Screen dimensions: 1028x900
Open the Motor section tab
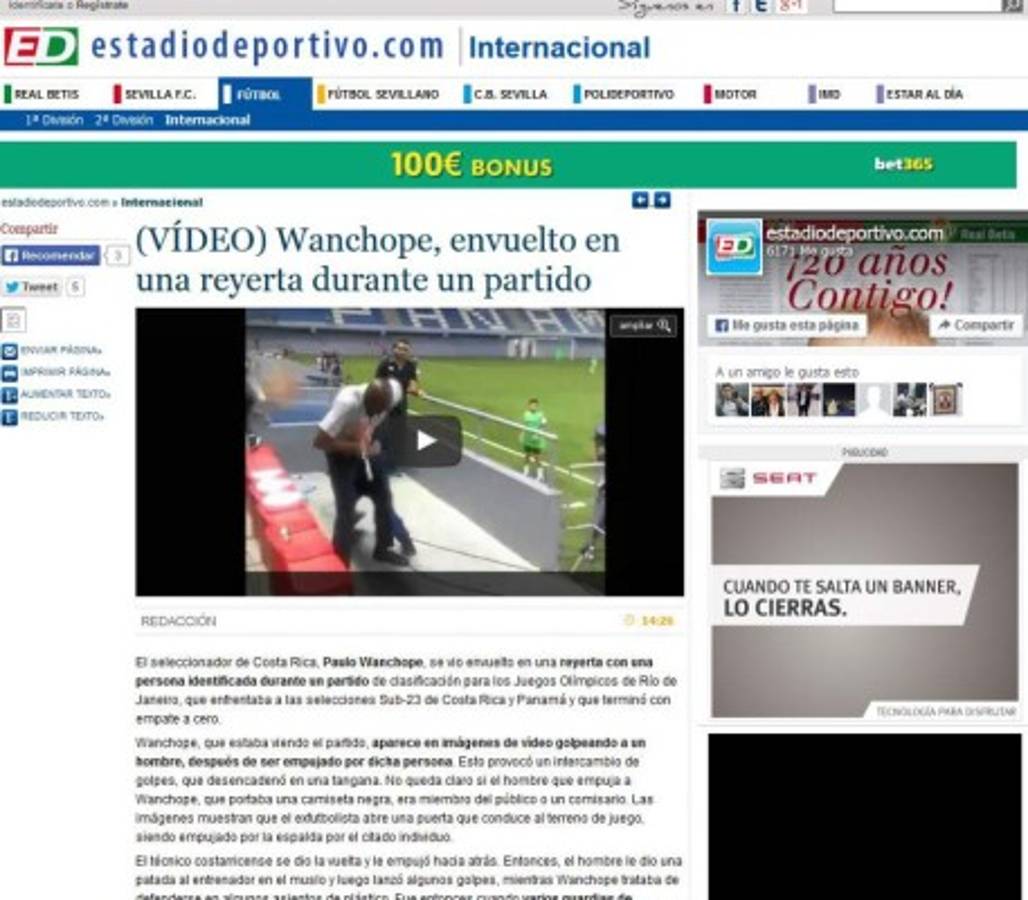(735, 94)
